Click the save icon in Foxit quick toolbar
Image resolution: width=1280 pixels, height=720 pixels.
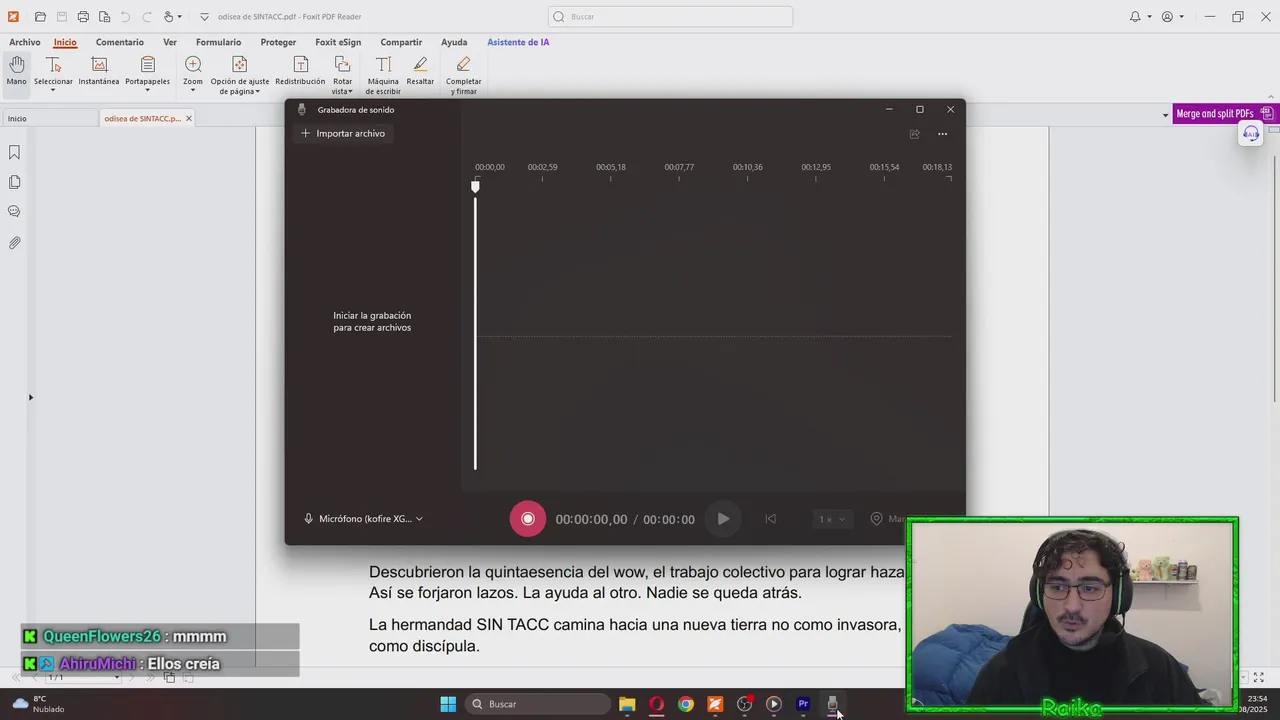pyautogui.click(x=62, y=17)
